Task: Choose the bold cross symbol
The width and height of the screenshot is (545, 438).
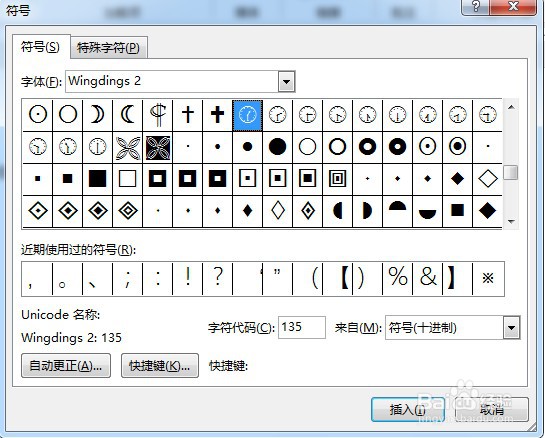Action: pos(218,114)
